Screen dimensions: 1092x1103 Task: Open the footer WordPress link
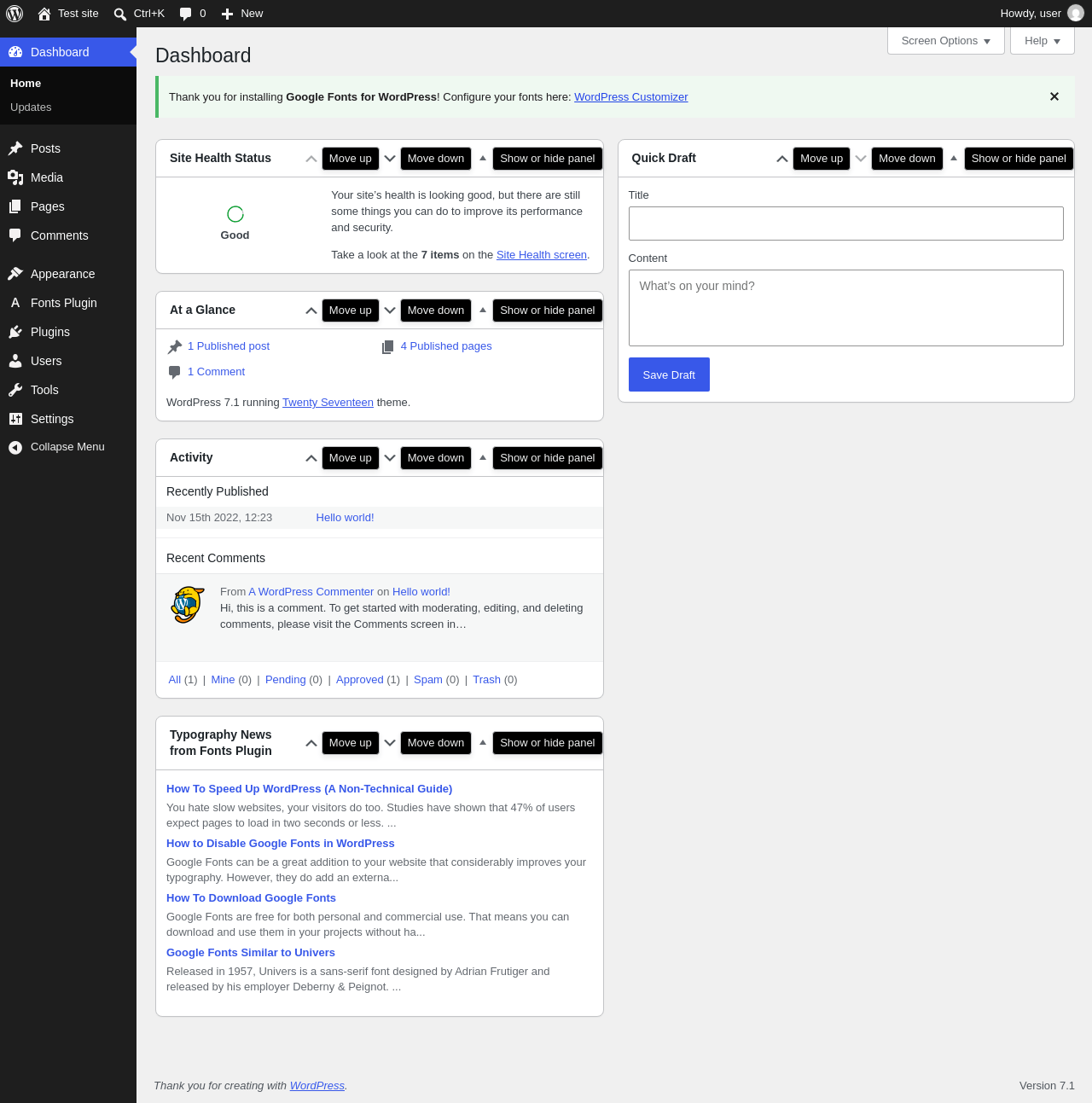(317, 1086)
